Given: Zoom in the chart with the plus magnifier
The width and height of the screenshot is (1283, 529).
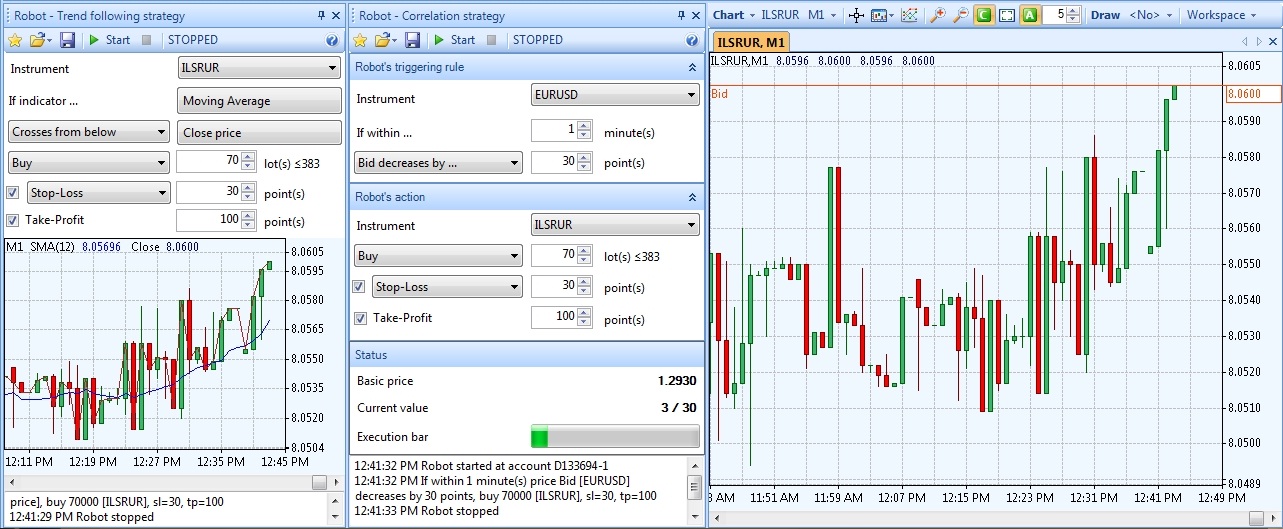Looking at the screenshot, I should click(x=937, y=15).
